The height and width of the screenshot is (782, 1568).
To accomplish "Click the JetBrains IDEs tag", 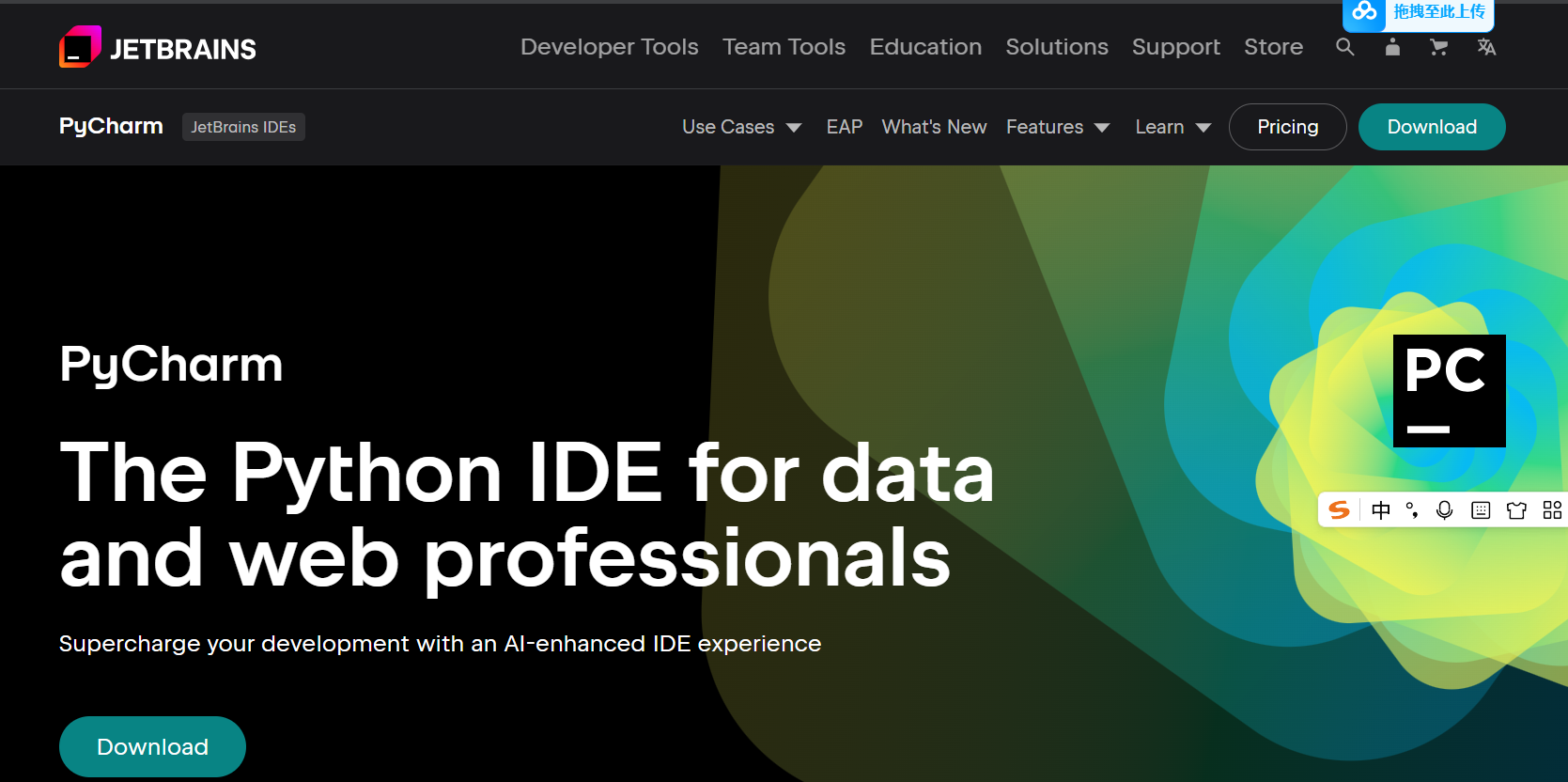I will click(x=243, y=127).
